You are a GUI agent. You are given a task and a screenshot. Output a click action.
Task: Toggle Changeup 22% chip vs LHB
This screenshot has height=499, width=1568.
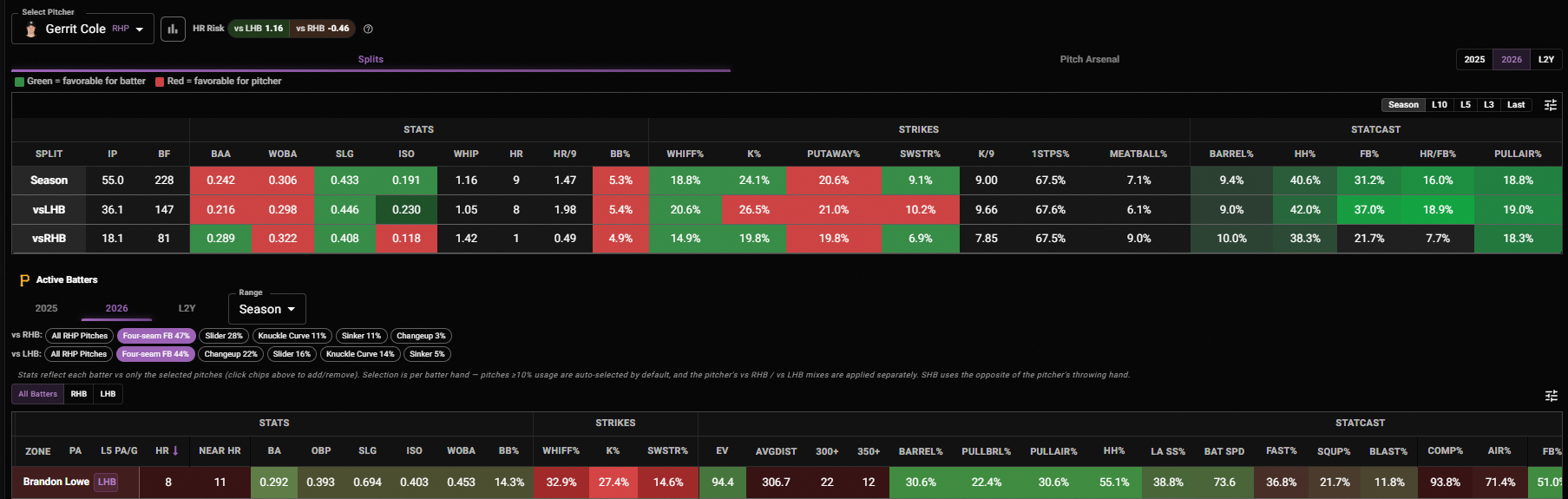231,354
